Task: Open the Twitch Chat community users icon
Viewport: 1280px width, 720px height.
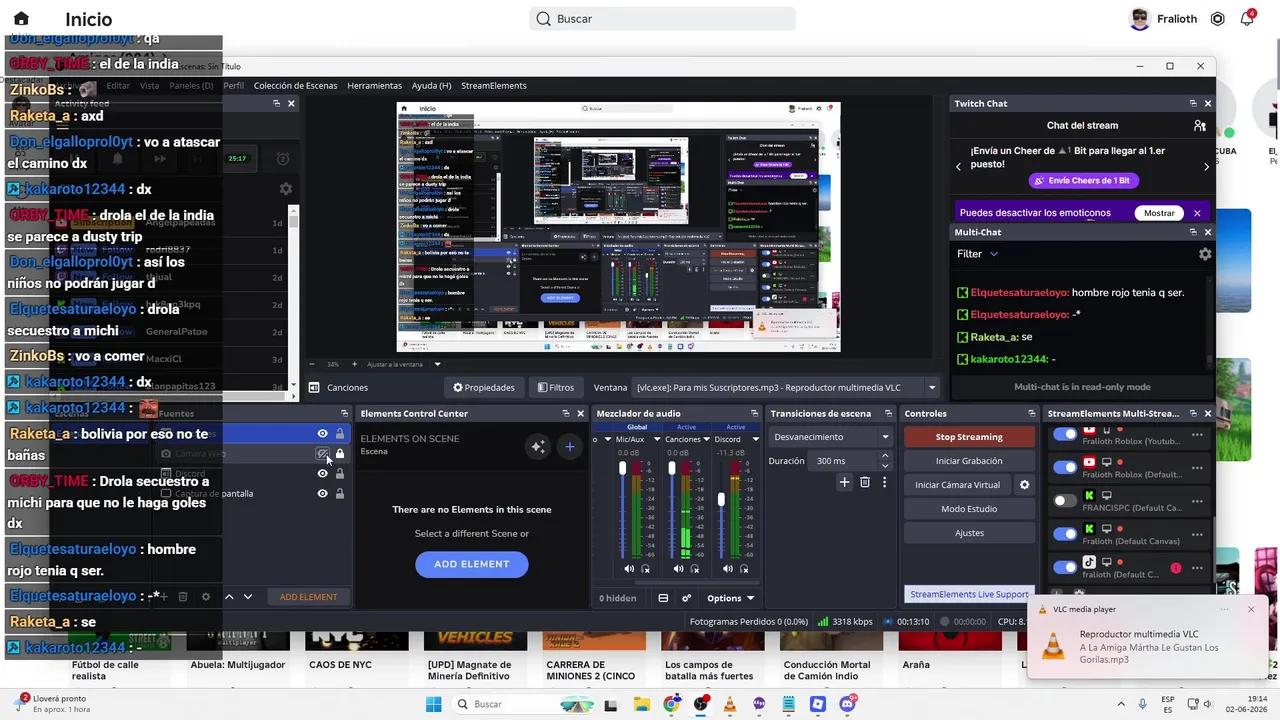Action: tap(1199, 126)
